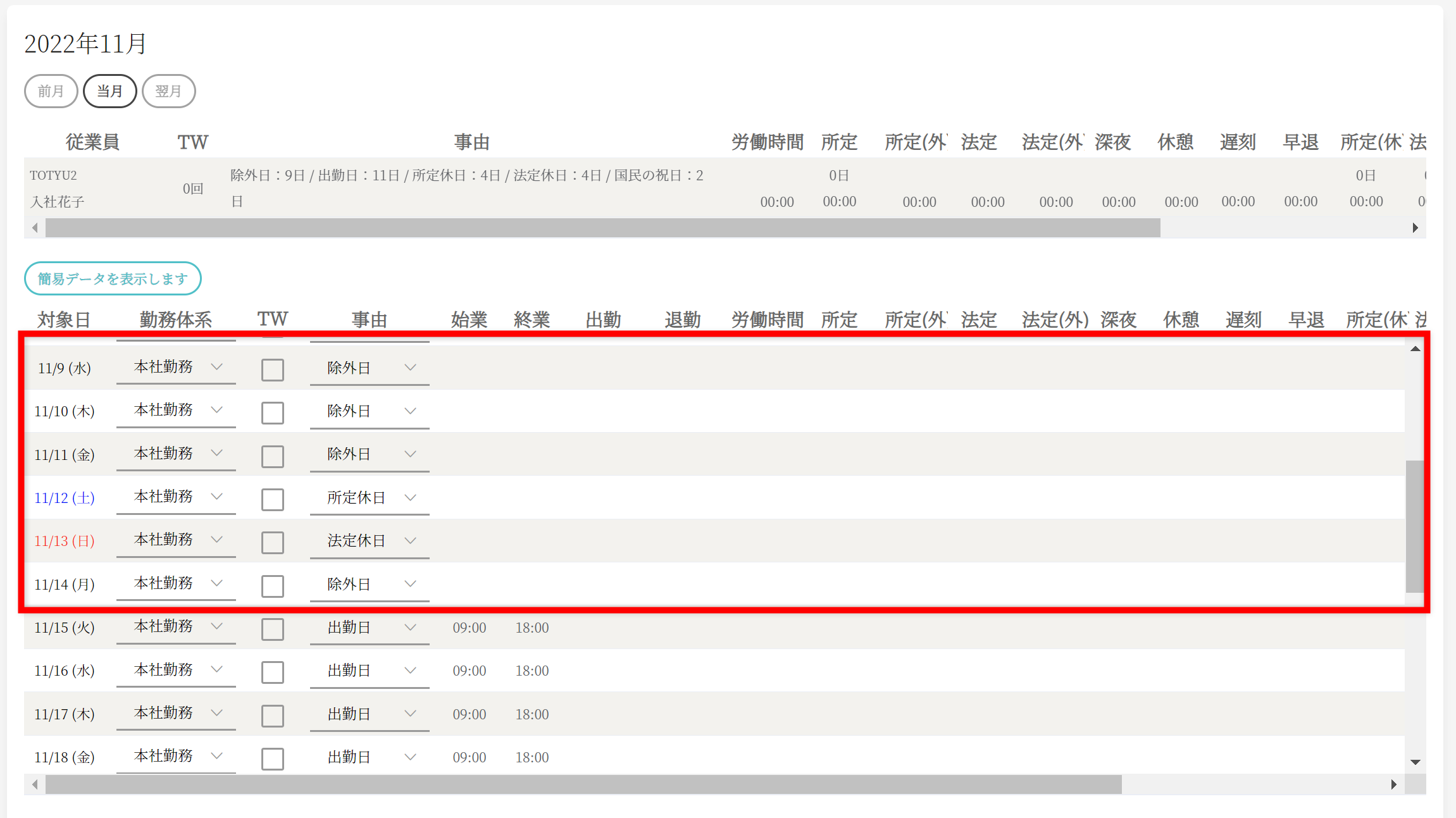Toggle the TW checkbox on 11/15 row
Screen dimensions: 1456x818
click(273, 629)
